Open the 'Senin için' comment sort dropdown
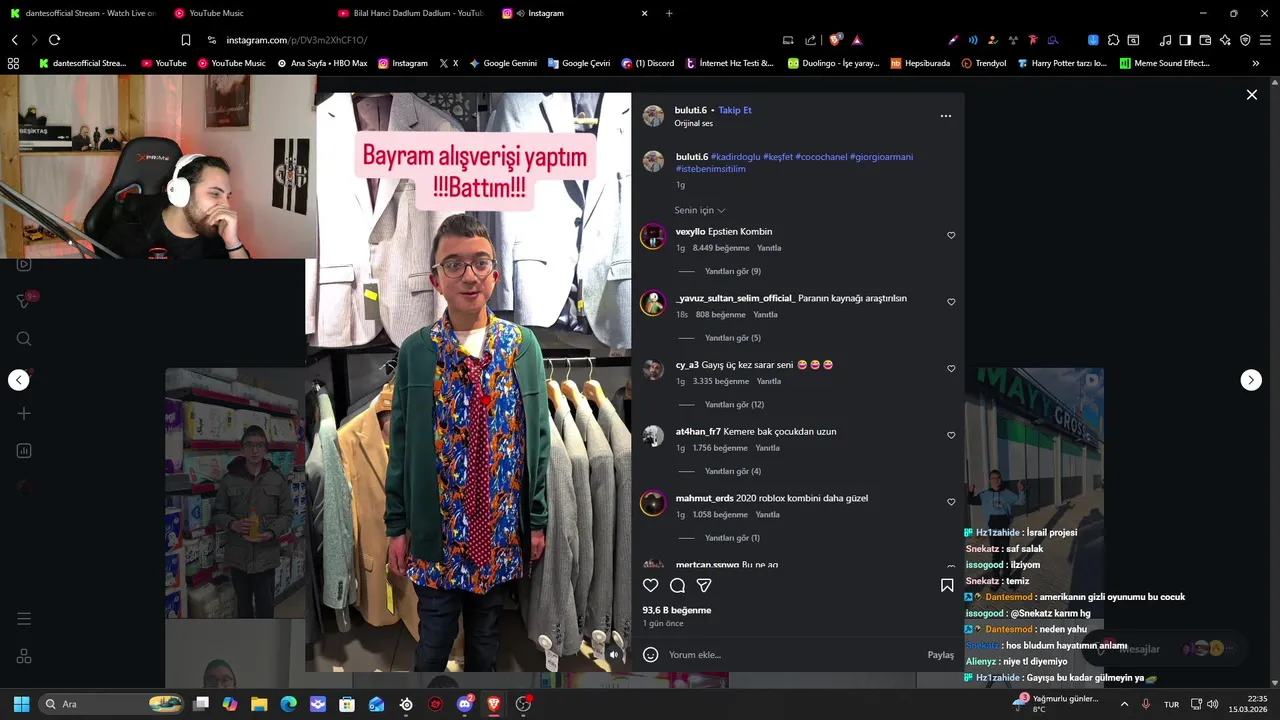Viewport: 1280px width, 720px height. pyautogui.click(x=700, y=210)
